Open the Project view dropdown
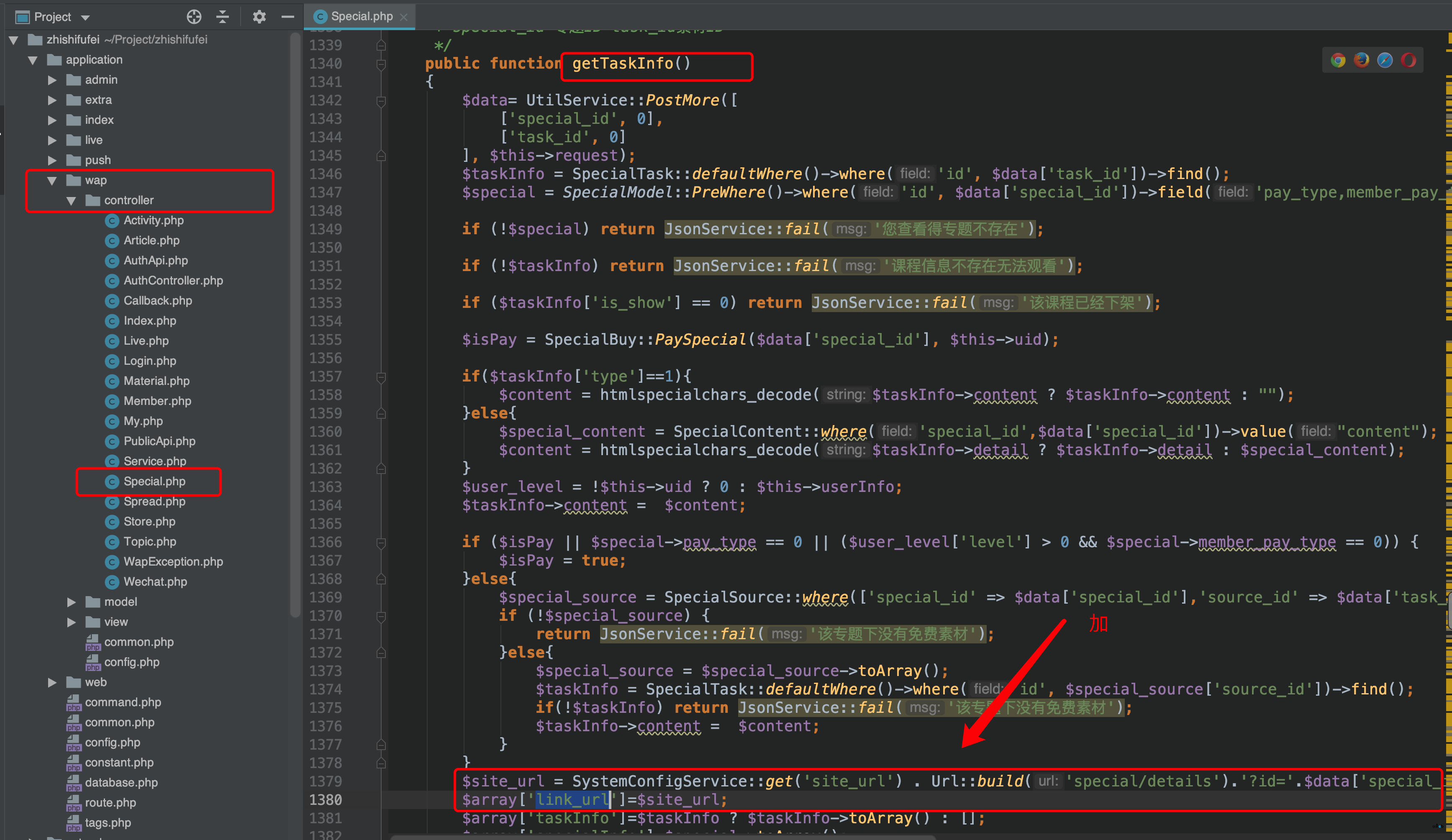 (x=85, y=17)
